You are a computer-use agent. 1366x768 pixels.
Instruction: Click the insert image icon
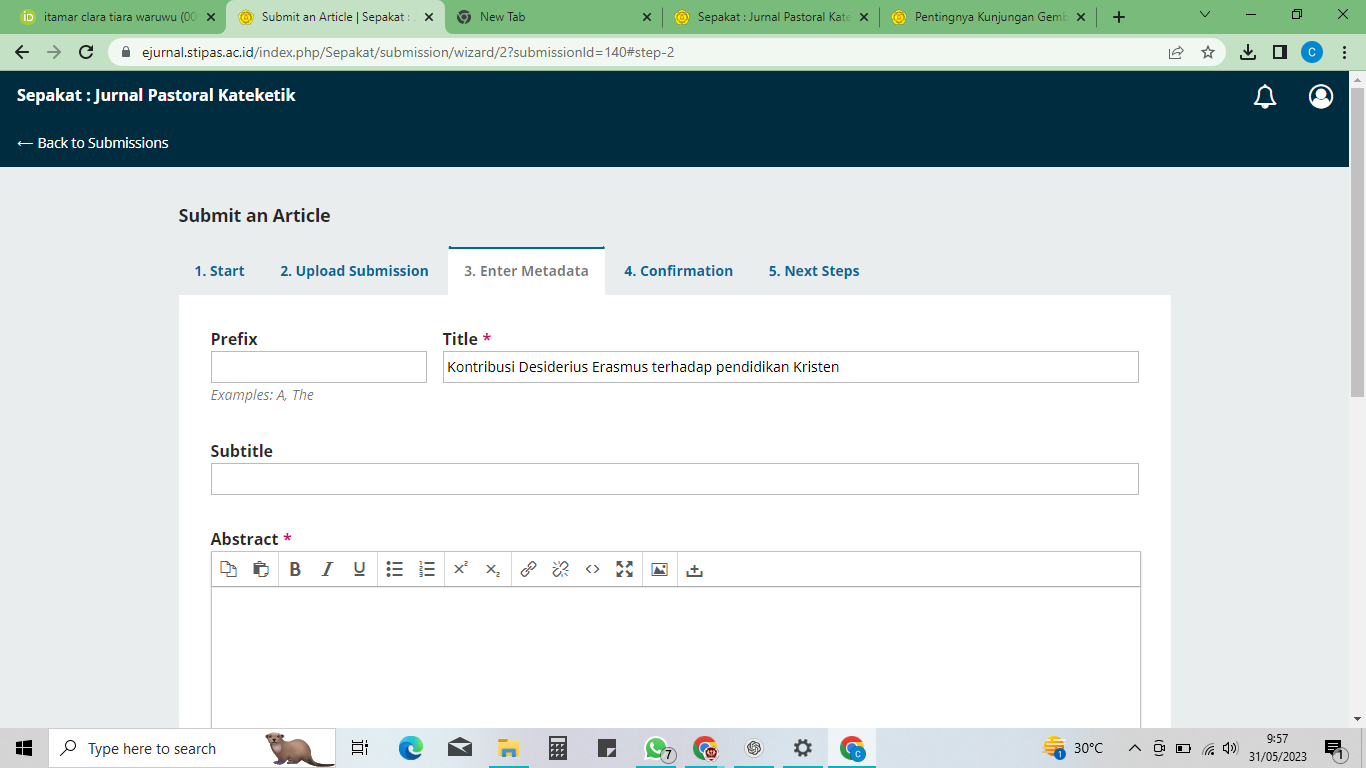[x=659, y=569]
